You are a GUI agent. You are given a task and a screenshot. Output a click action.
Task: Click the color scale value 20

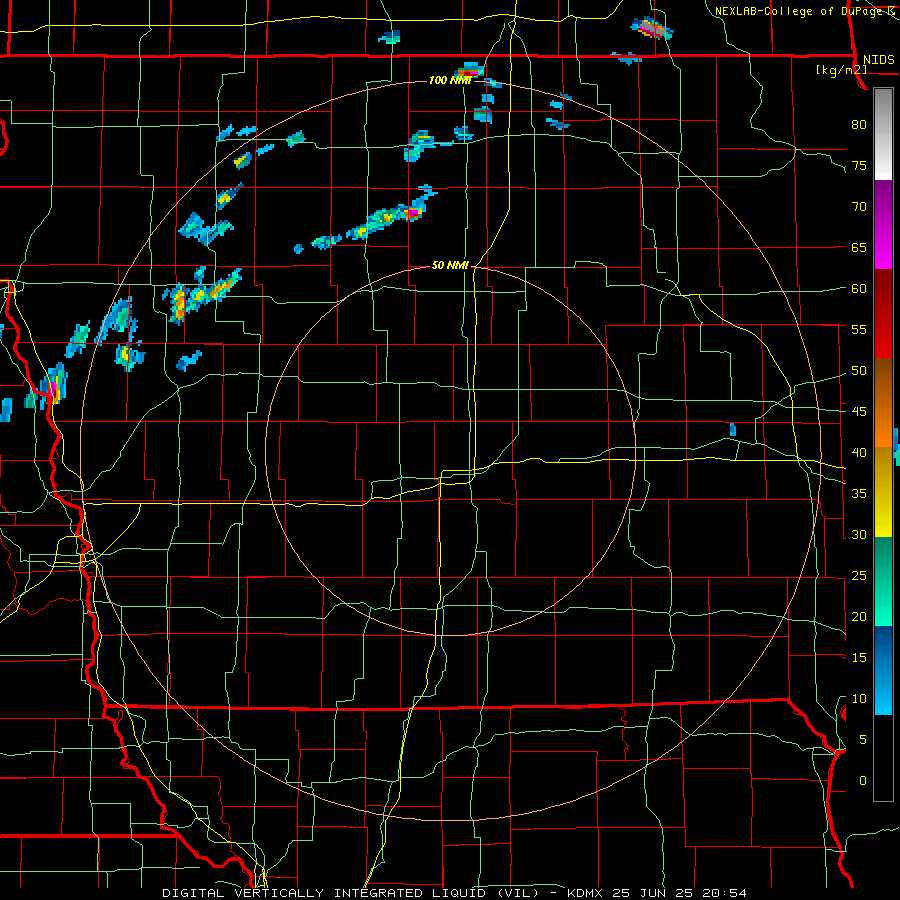pos(859,616)
